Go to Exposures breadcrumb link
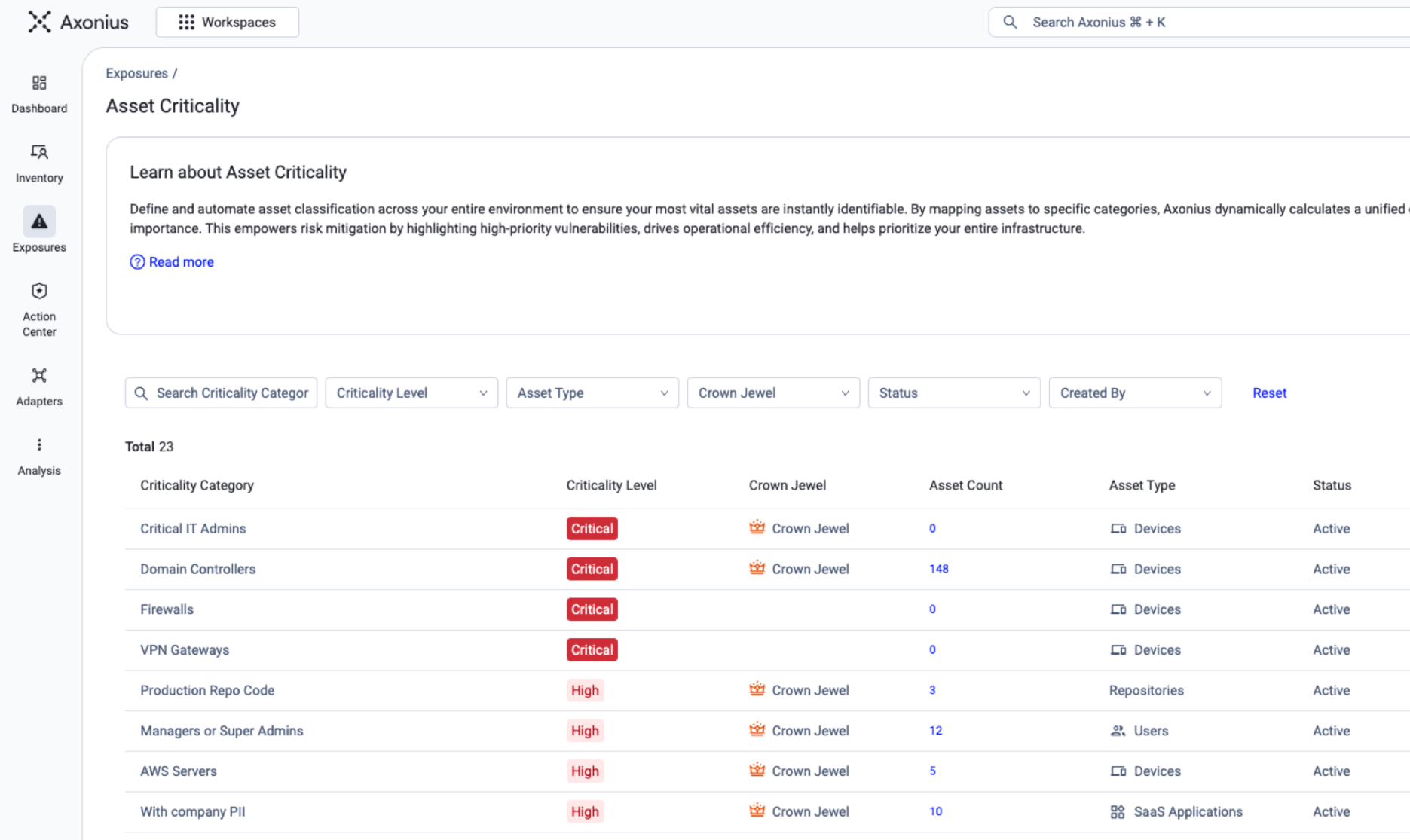Image resolution: width=1410 pixels, height=840 pixels. 136,73
